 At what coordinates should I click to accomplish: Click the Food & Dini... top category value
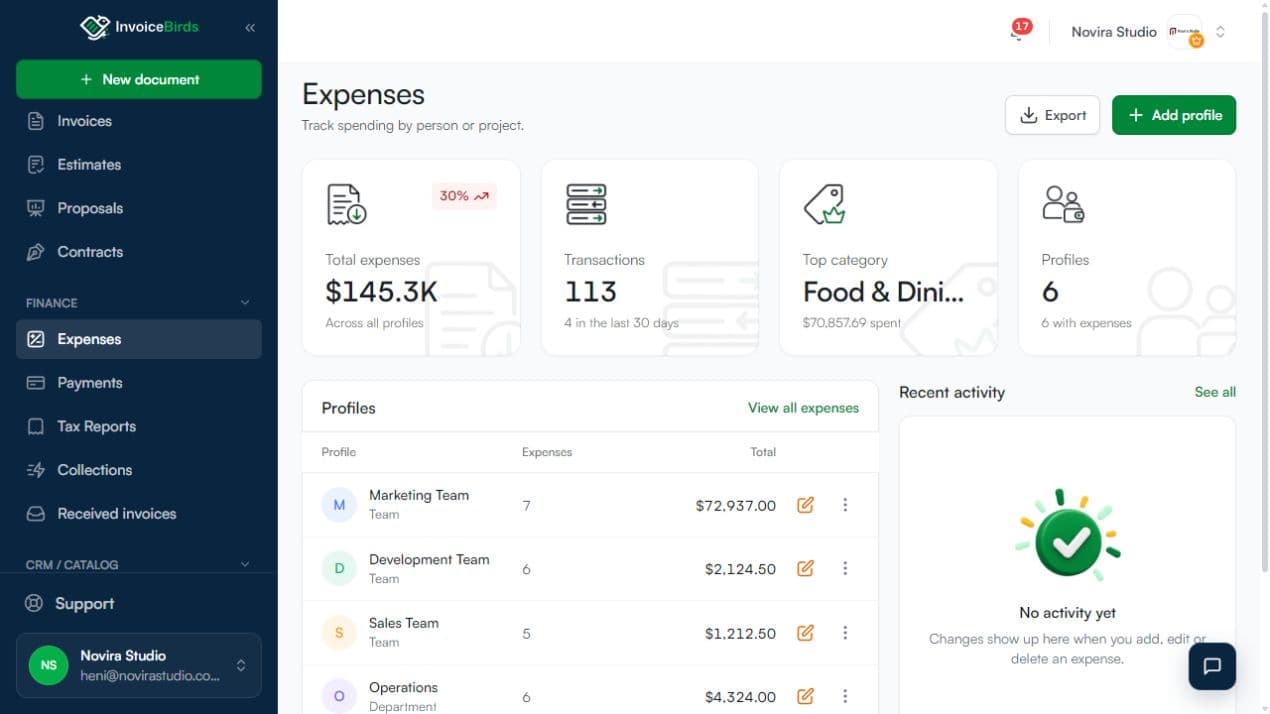(883, 292)
